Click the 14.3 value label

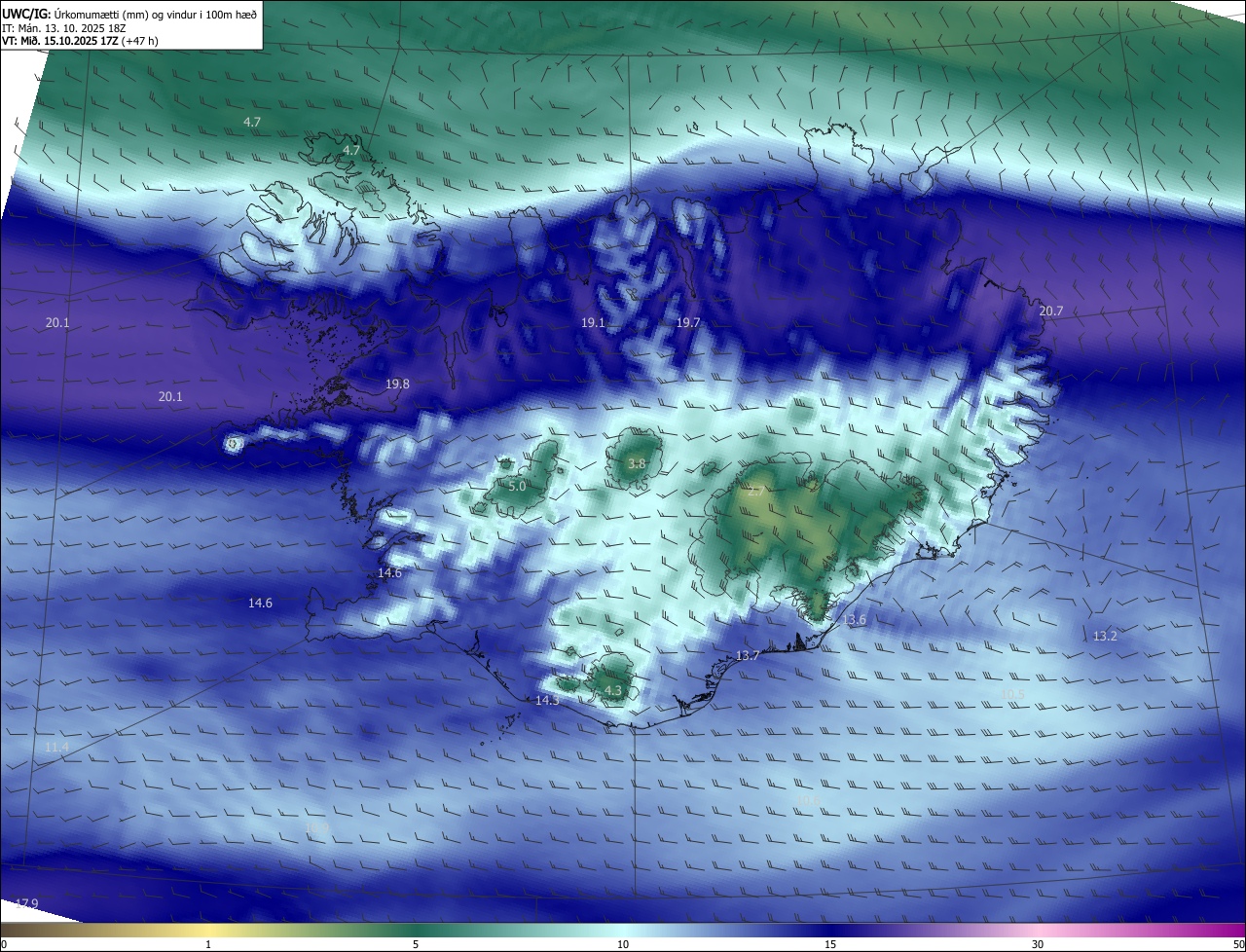coord(547,701)
